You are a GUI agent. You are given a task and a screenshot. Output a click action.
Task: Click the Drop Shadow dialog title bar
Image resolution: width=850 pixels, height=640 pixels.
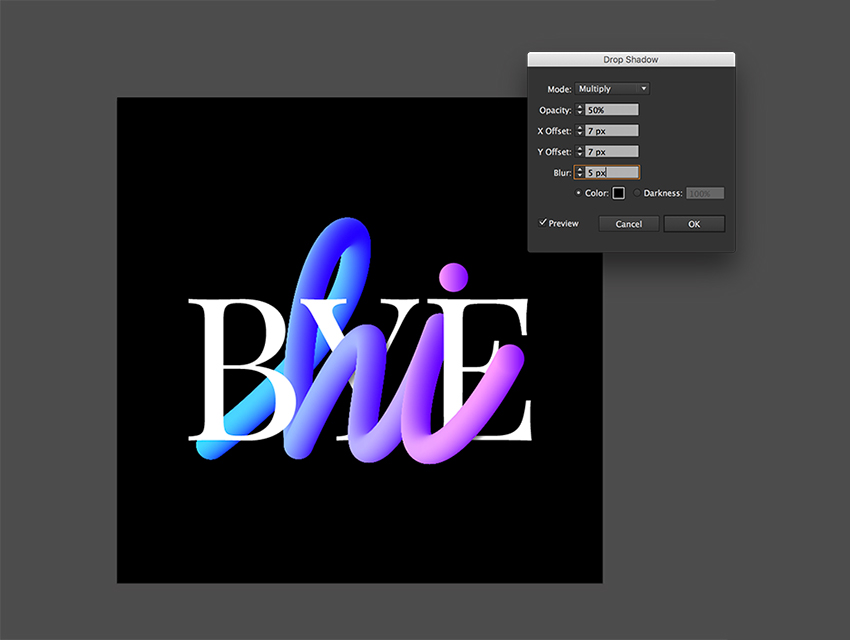[631, 60]
